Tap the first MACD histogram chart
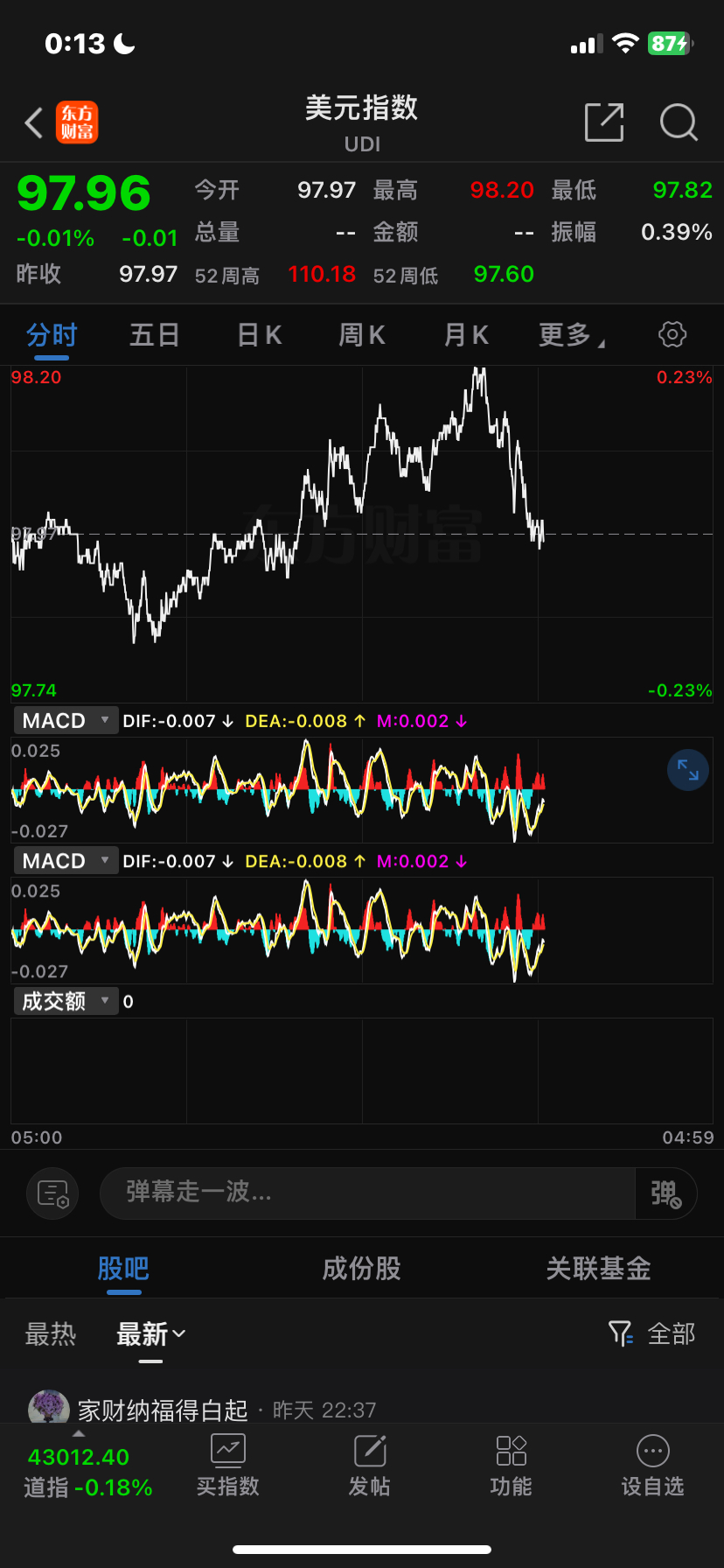 tap(362, 790)
